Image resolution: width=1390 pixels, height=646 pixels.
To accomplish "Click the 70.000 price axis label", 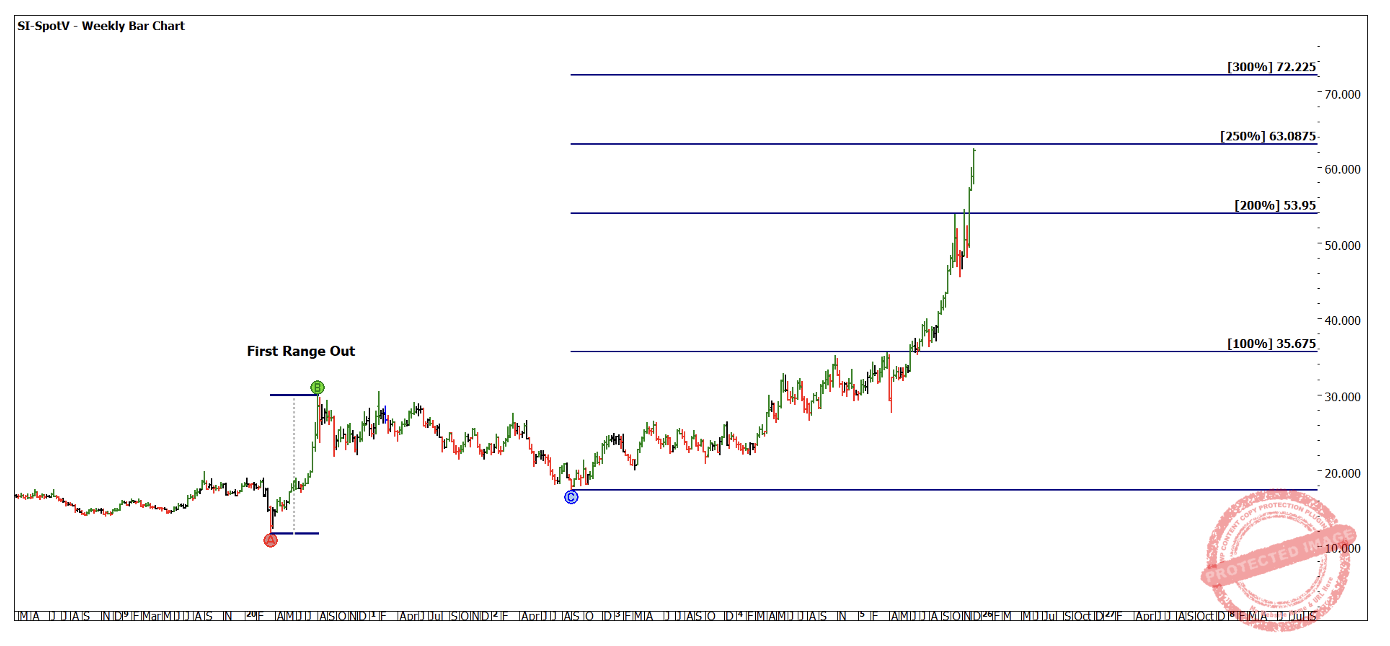I will [x=1343, y=93].
